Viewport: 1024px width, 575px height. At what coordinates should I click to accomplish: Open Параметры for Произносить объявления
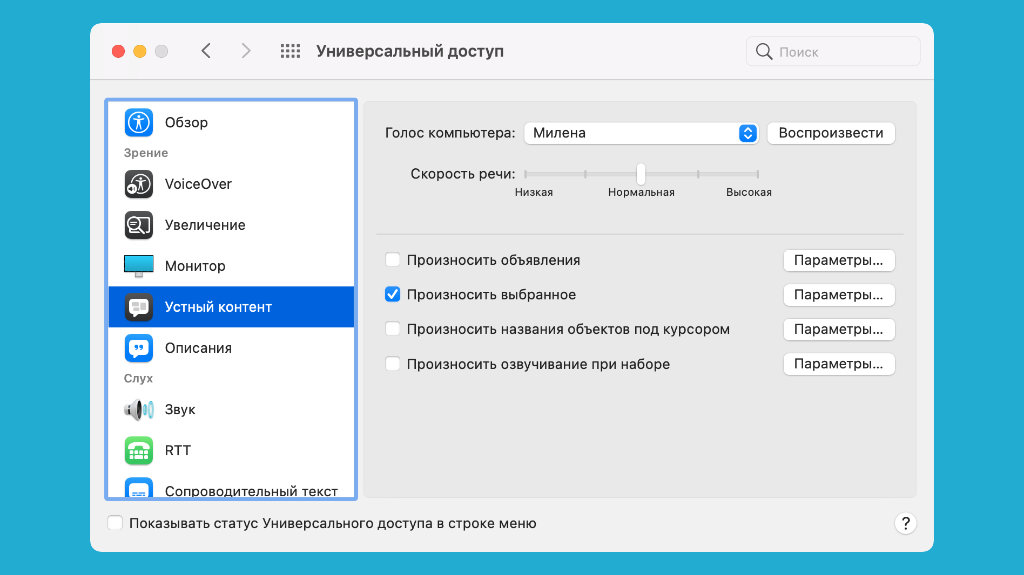click(x=838, y=260)
